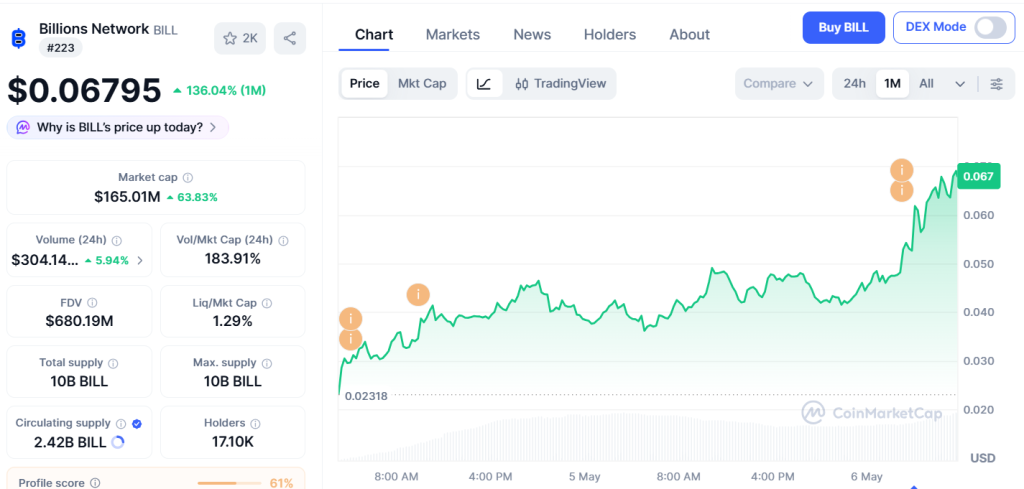The image size is (1024, 489).
Task: Open the Markets tab
Action: (x=453, y=35)
